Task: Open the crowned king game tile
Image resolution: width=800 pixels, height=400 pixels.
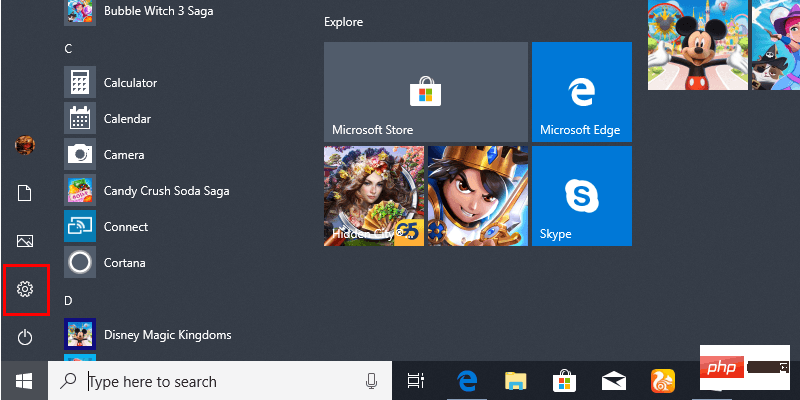Action: (478, 196)
